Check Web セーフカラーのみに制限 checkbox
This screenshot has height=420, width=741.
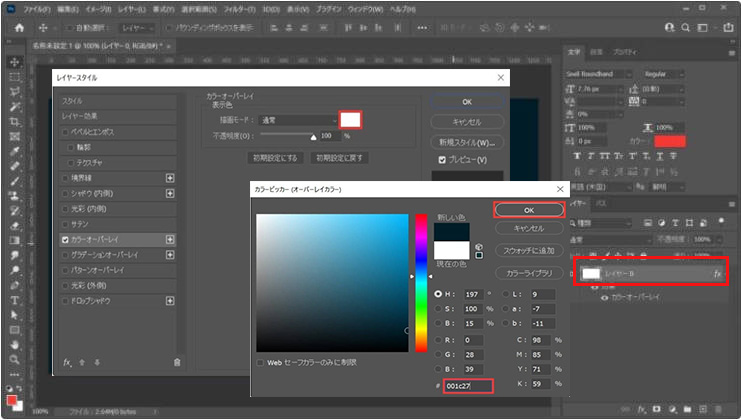click(260, 363)
